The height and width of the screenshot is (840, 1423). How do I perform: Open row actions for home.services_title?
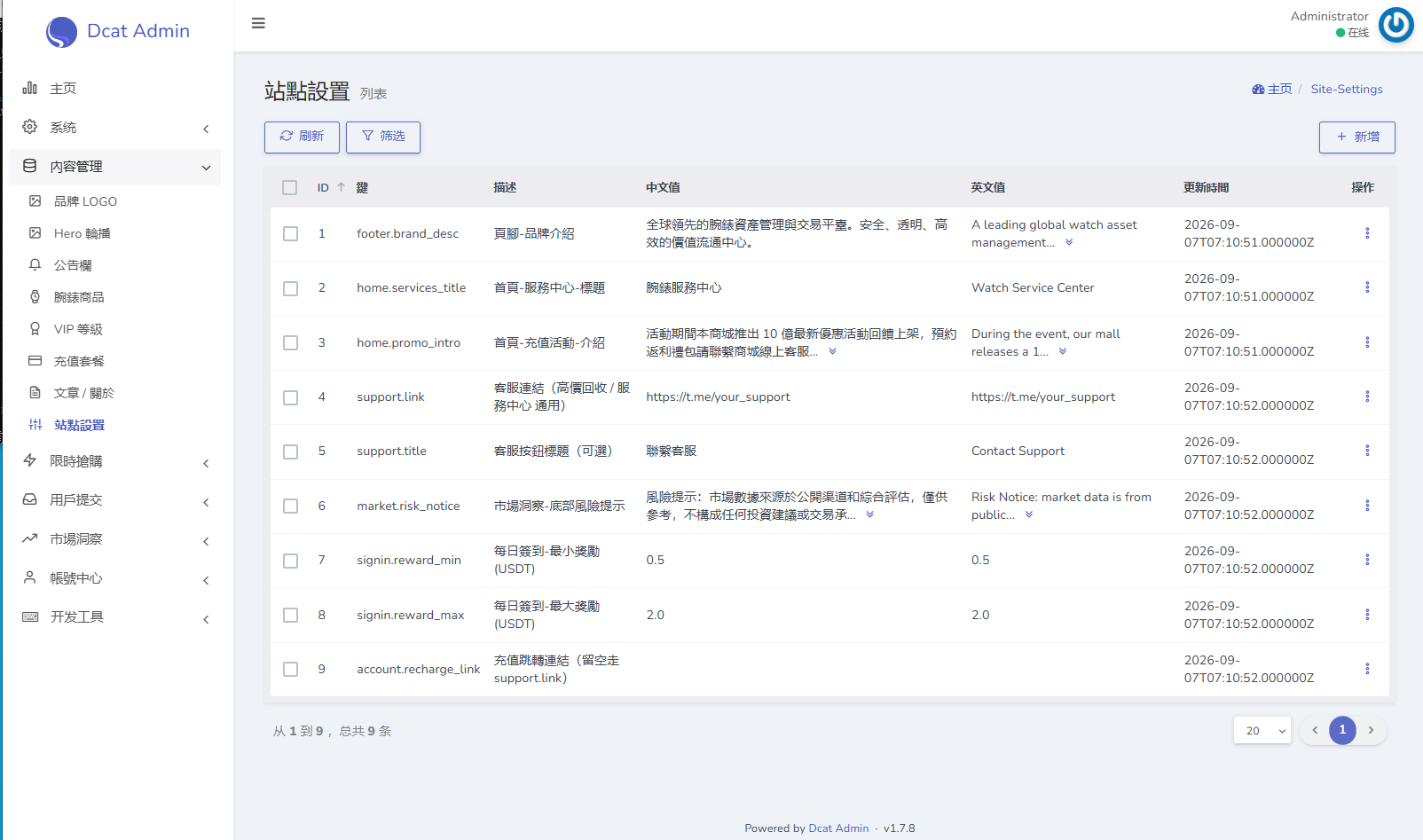tap(1367, 287)
